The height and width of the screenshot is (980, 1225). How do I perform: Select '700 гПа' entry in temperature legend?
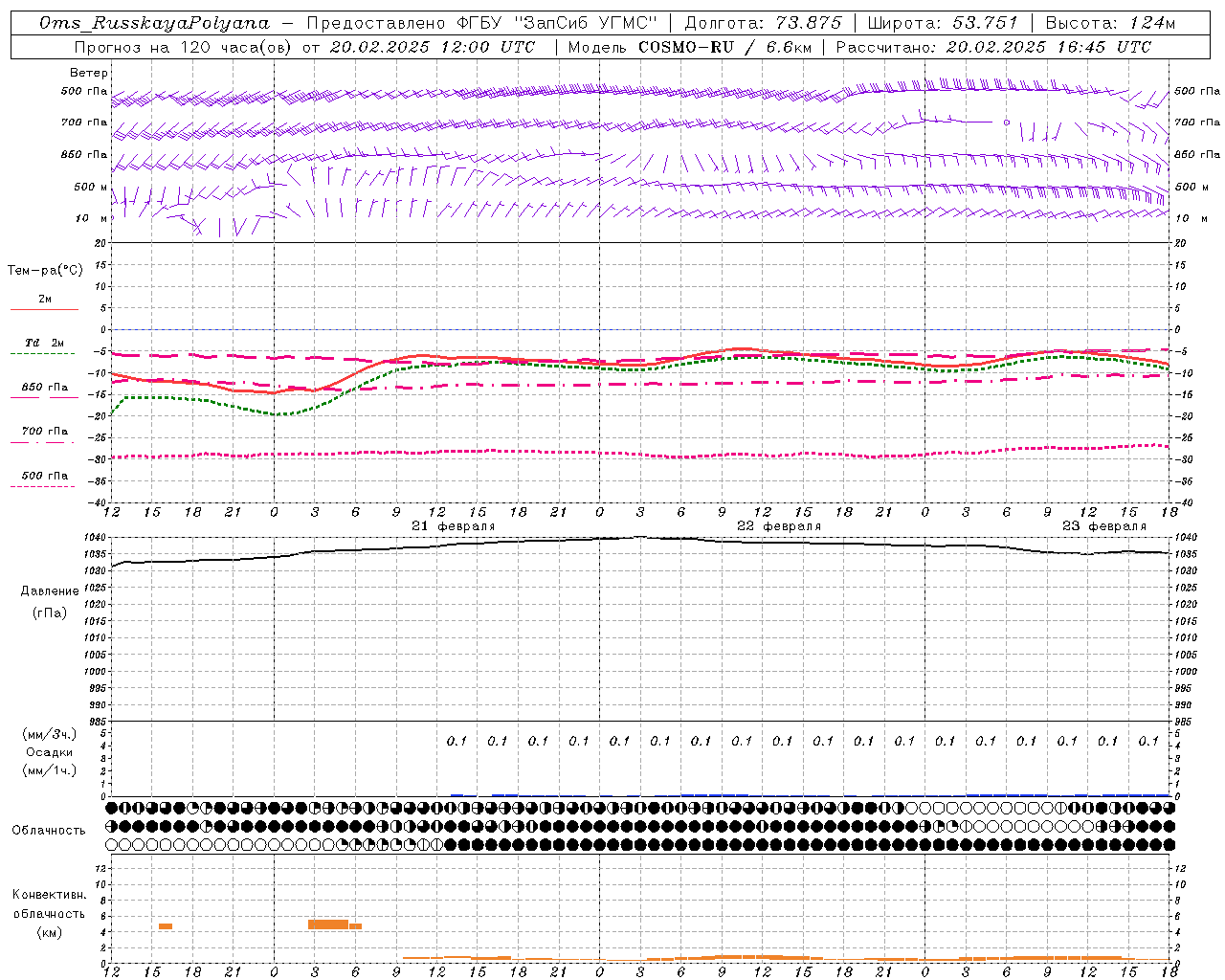(45, 432)
